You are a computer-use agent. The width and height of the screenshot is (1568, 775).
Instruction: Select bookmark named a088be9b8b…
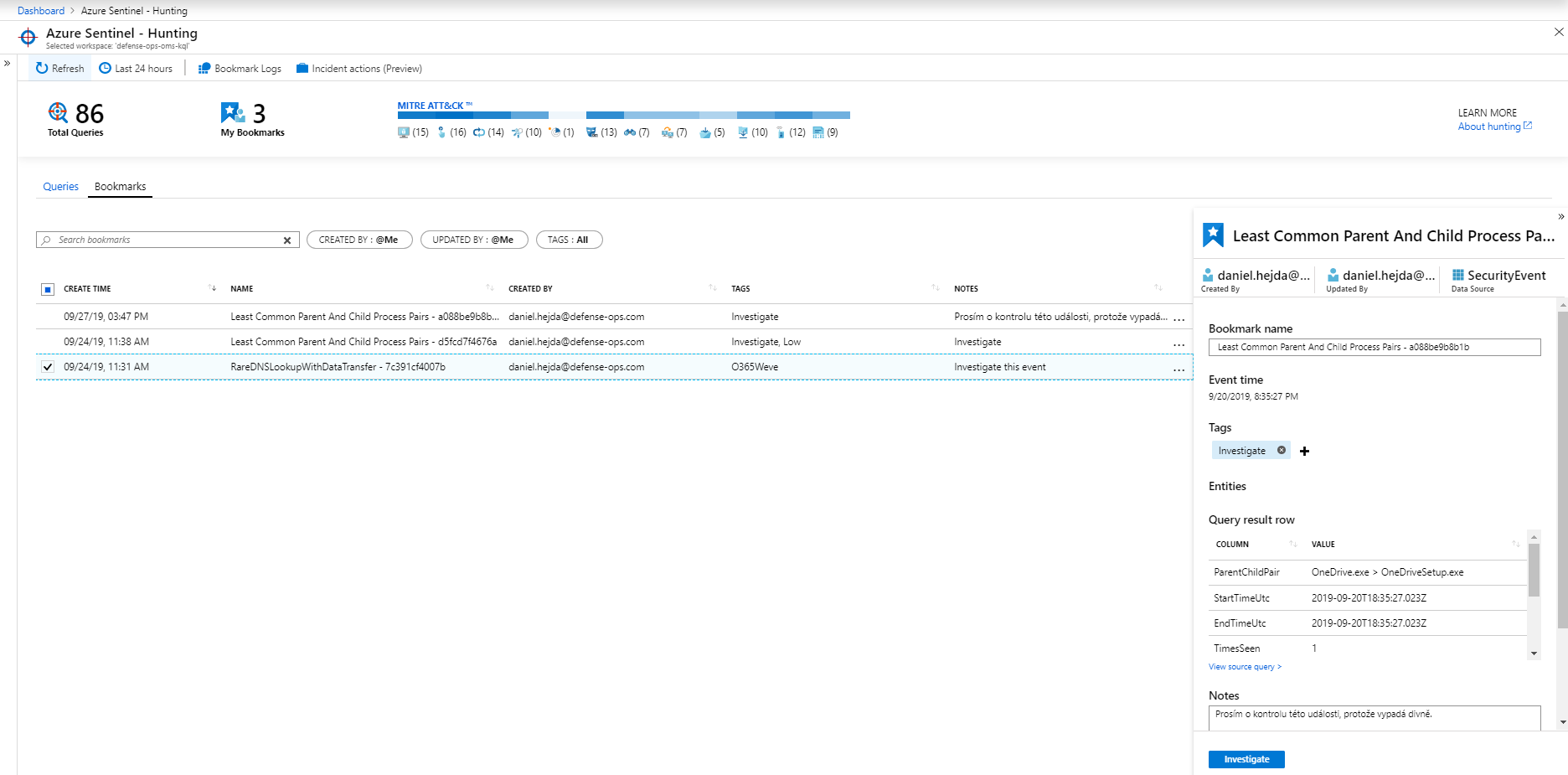point(364,317)
